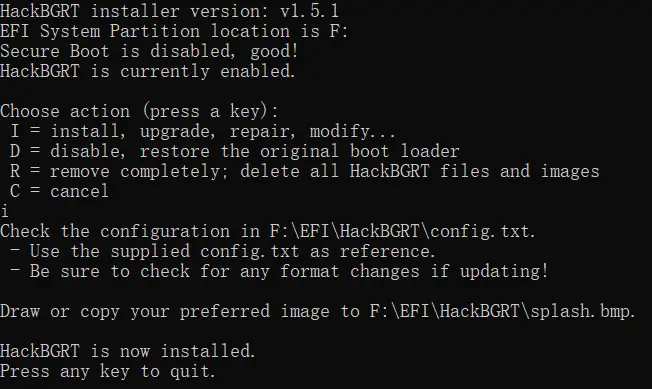Click the EFI System Partition location text
Screen dimensions: 652x389
[x=174, y=32]
